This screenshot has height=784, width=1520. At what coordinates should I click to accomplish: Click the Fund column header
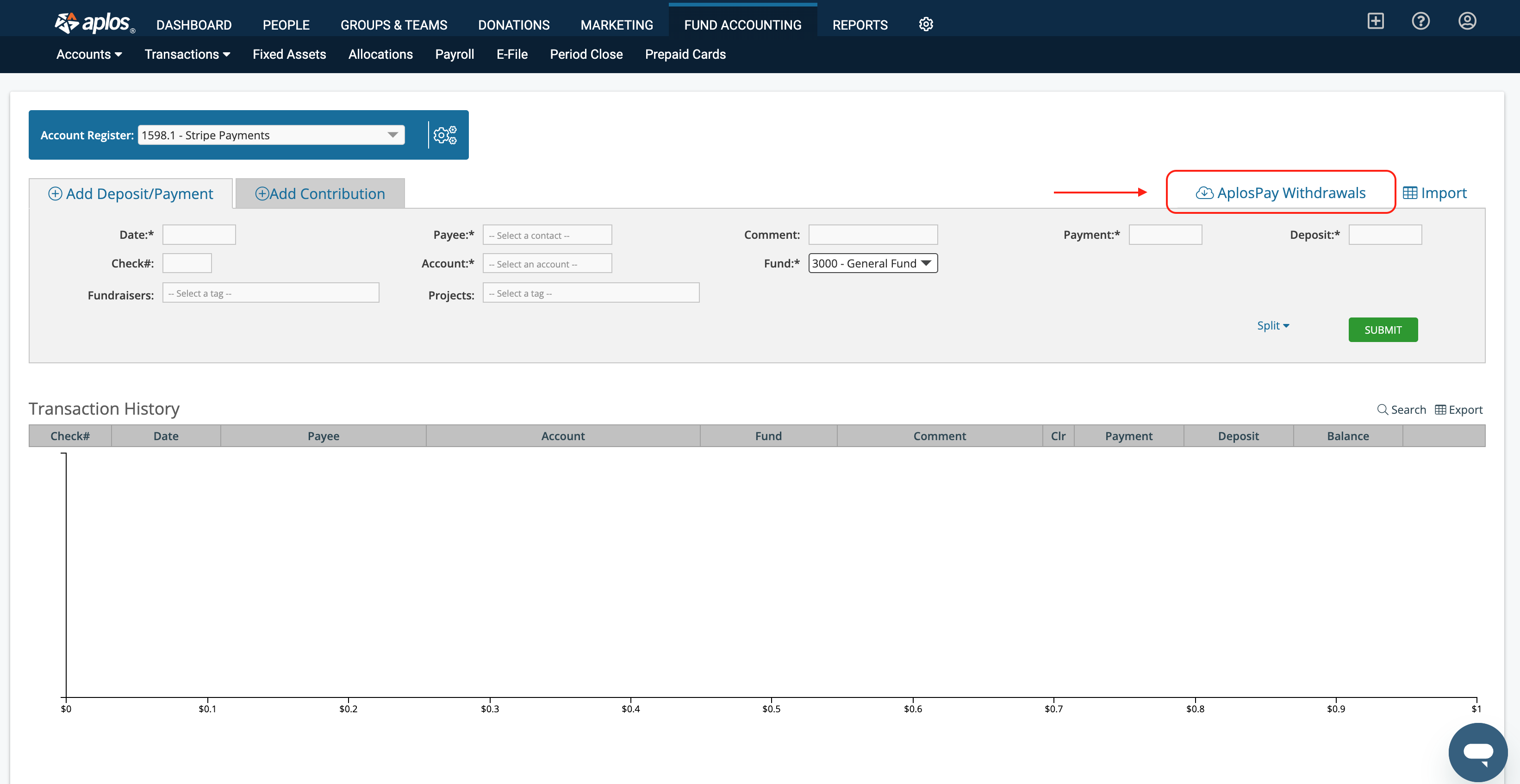point(768,436)
